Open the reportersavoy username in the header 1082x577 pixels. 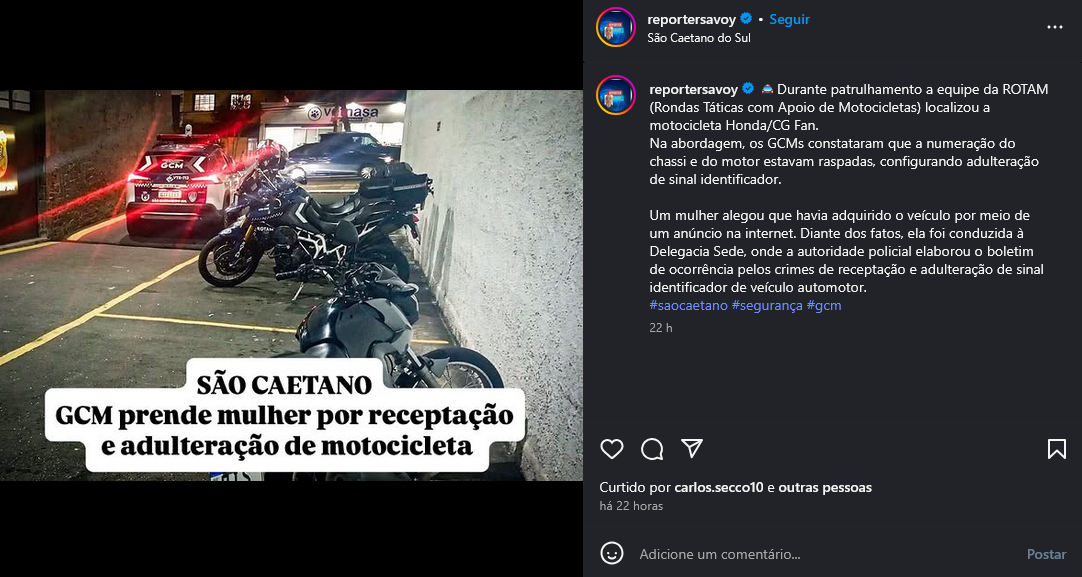coord(691,19)
